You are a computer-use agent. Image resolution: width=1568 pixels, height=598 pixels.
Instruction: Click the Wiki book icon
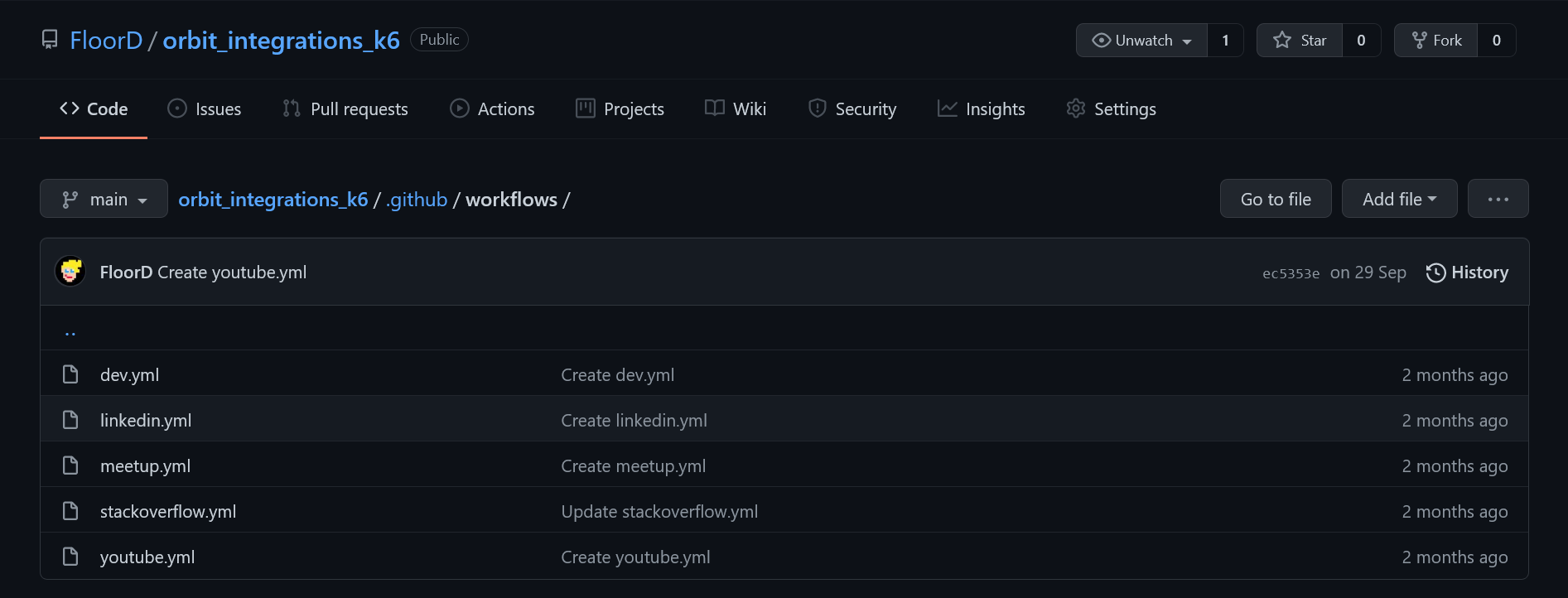point(715,109)
